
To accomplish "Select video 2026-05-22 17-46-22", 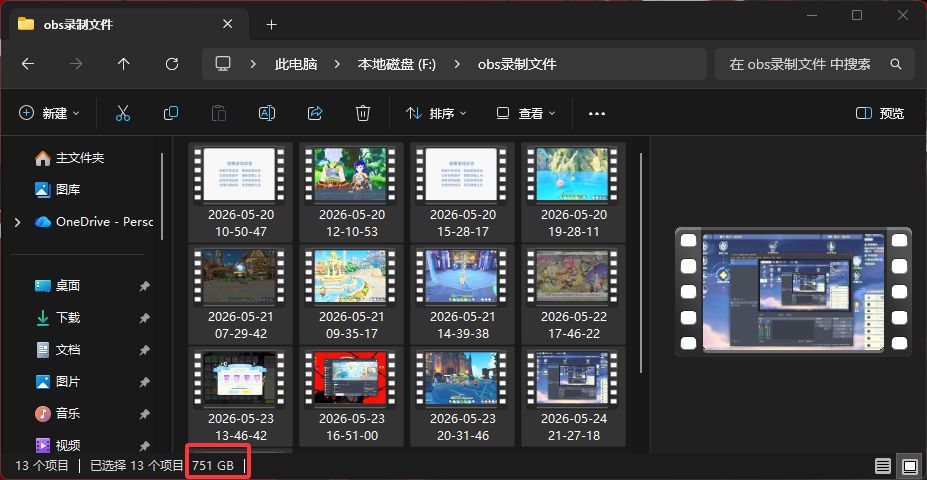I will 574,294.
